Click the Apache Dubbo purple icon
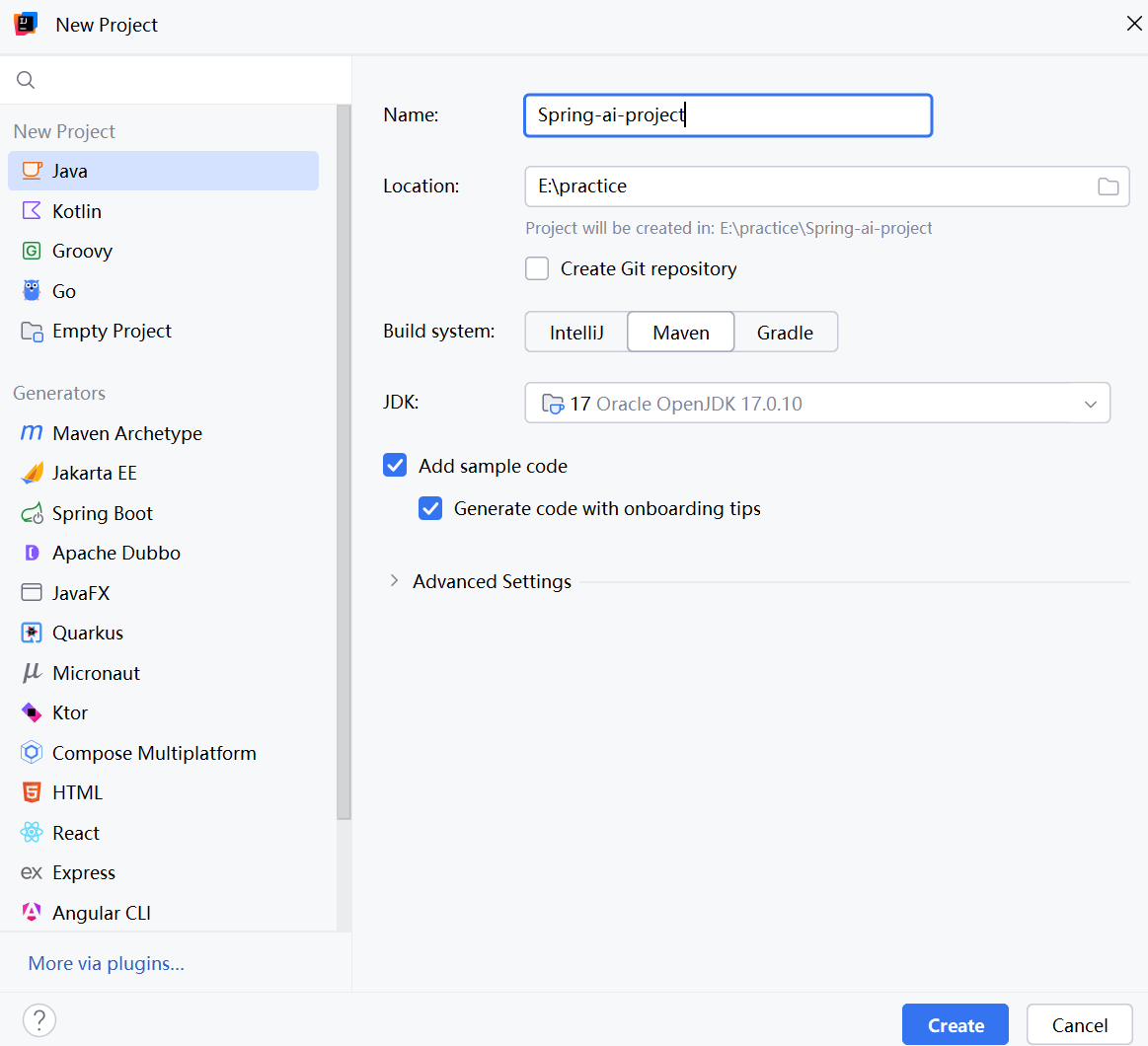The image size is (1148, 1046). click(x=32, y=553)
